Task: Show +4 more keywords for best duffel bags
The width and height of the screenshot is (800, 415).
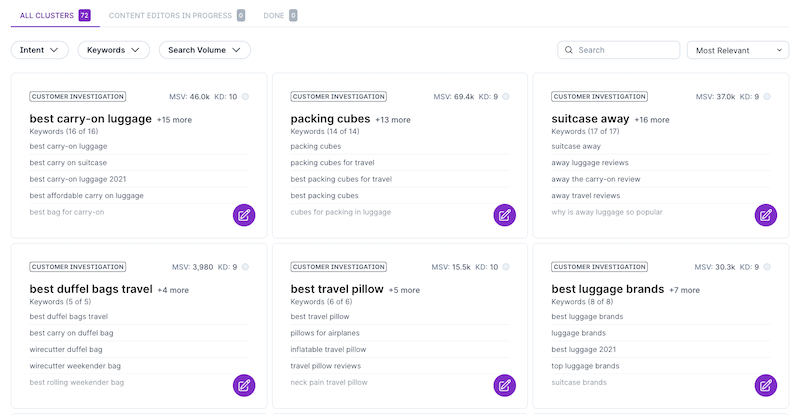Action: [x=173, y=290]
